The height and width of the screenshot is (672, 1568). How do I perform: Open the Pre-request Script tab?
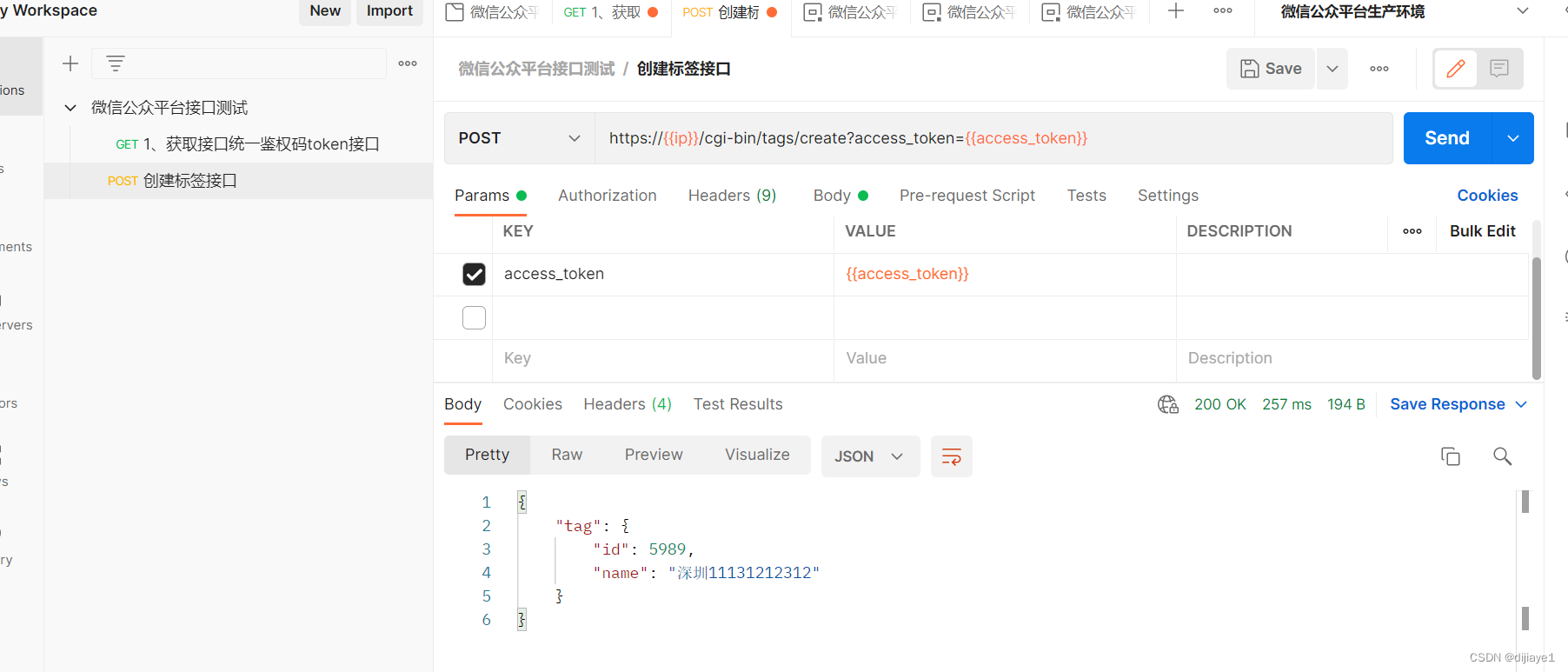click(x=967, y=196)
